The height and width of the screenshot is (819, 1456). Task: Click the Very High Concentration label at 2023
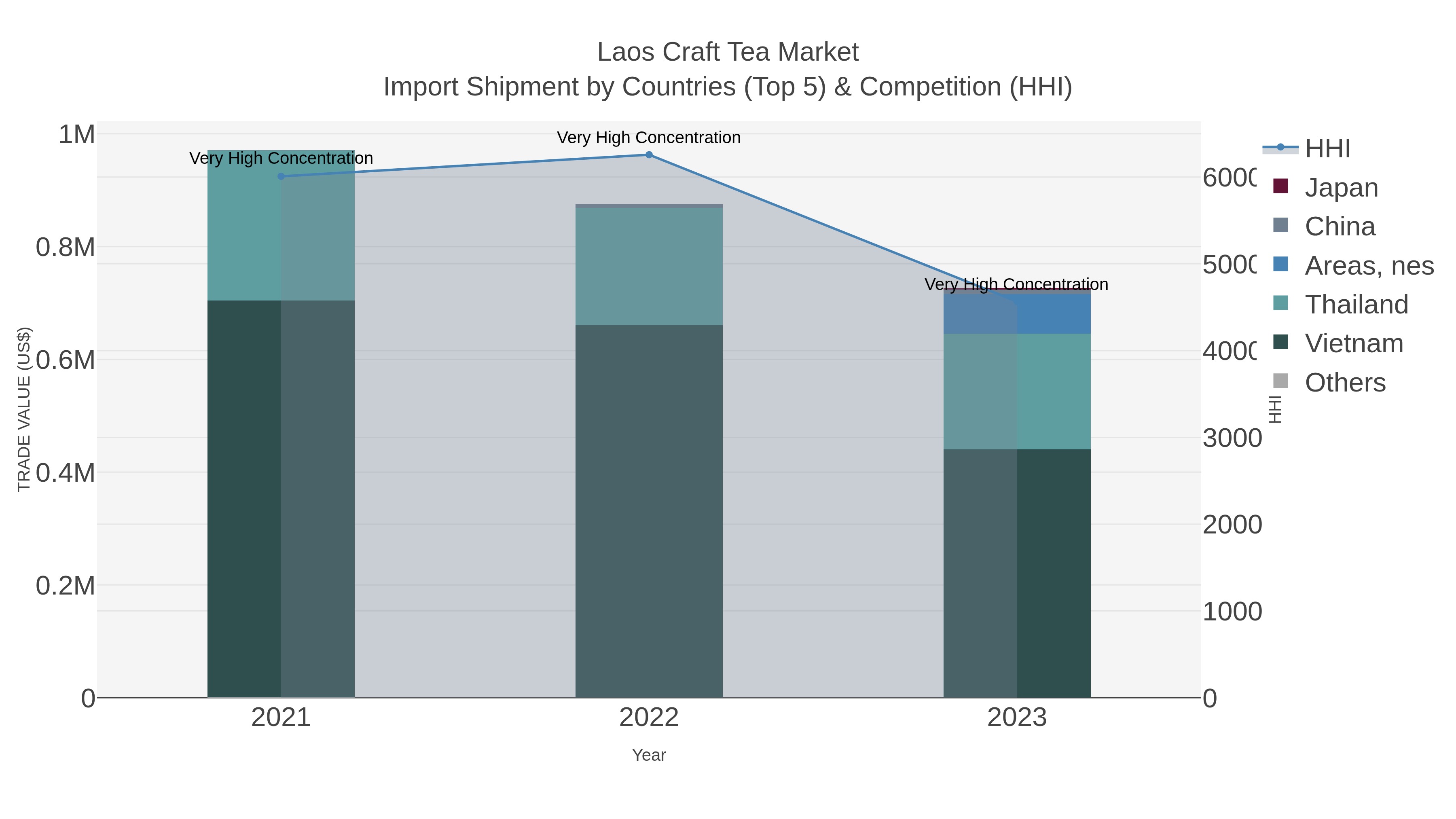point(1016,284)
